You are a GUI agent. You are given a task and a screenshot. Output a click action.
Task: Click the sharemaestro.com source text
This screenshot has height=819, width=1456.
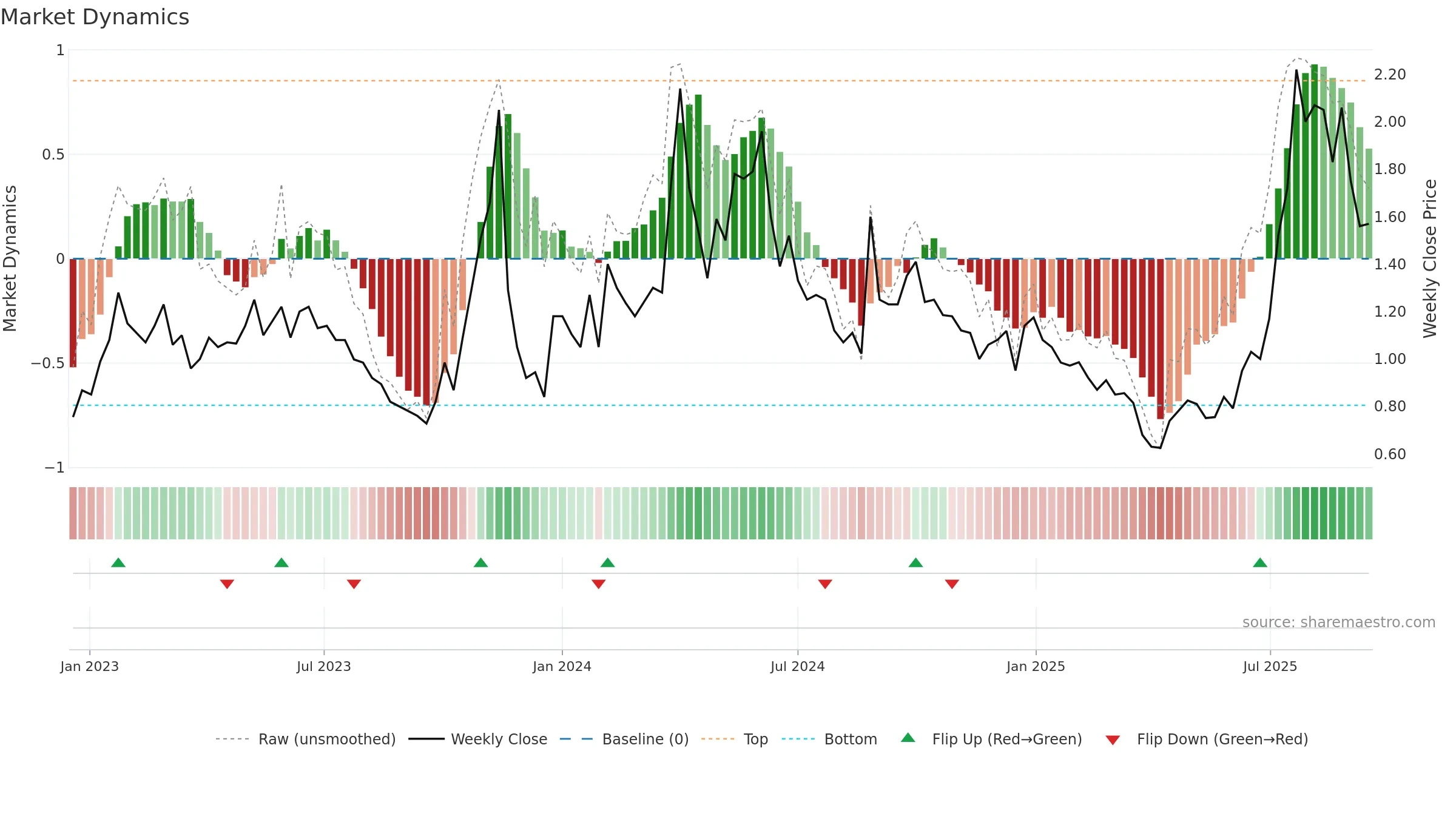coord(1339,622)
